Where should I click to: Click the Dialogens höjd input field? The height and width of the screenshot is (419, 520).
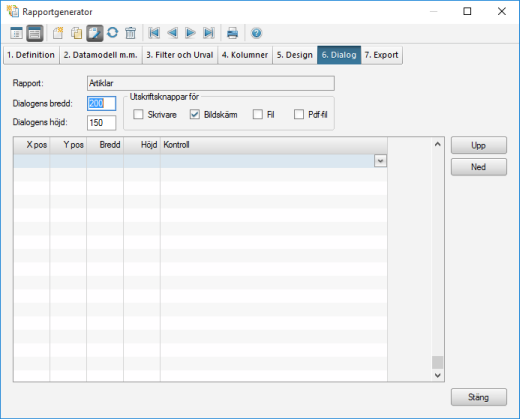pos(101,123)
